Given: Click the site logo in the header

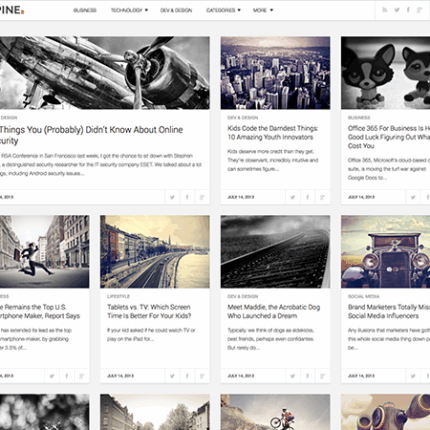Looking at the screenshot, I should pos(12,10).
